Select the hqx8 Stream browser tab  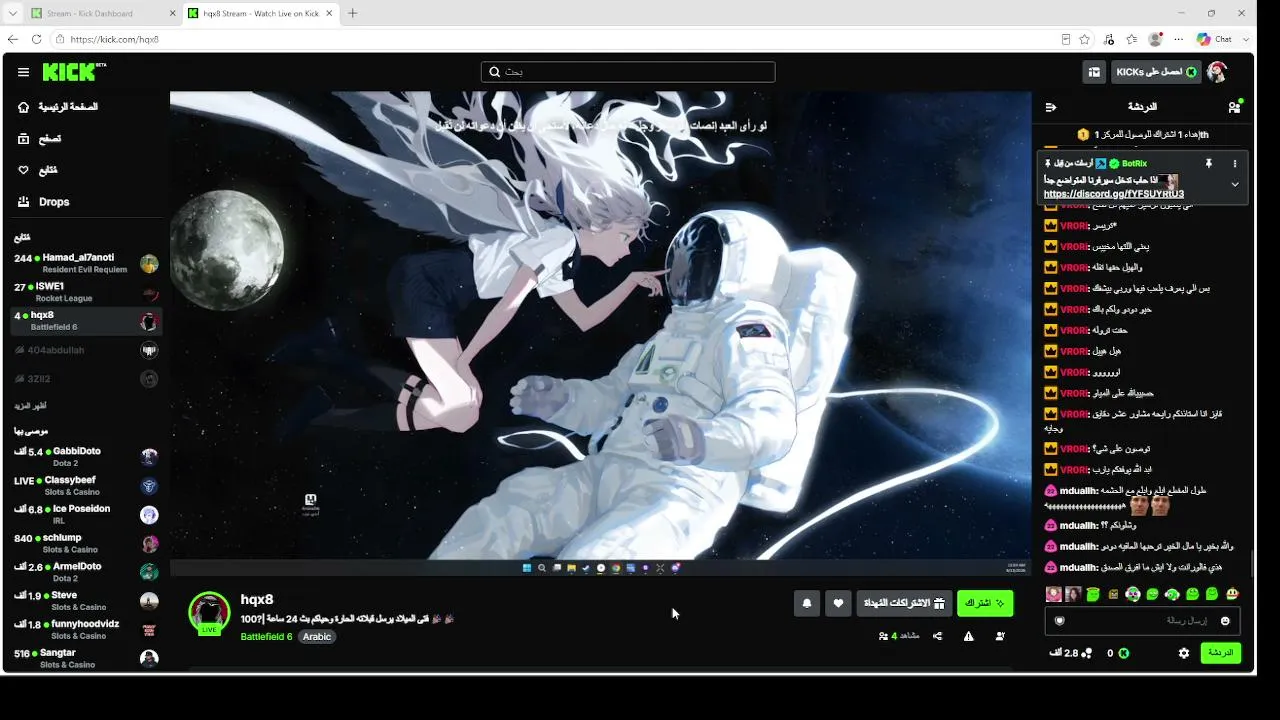[261, 14]
